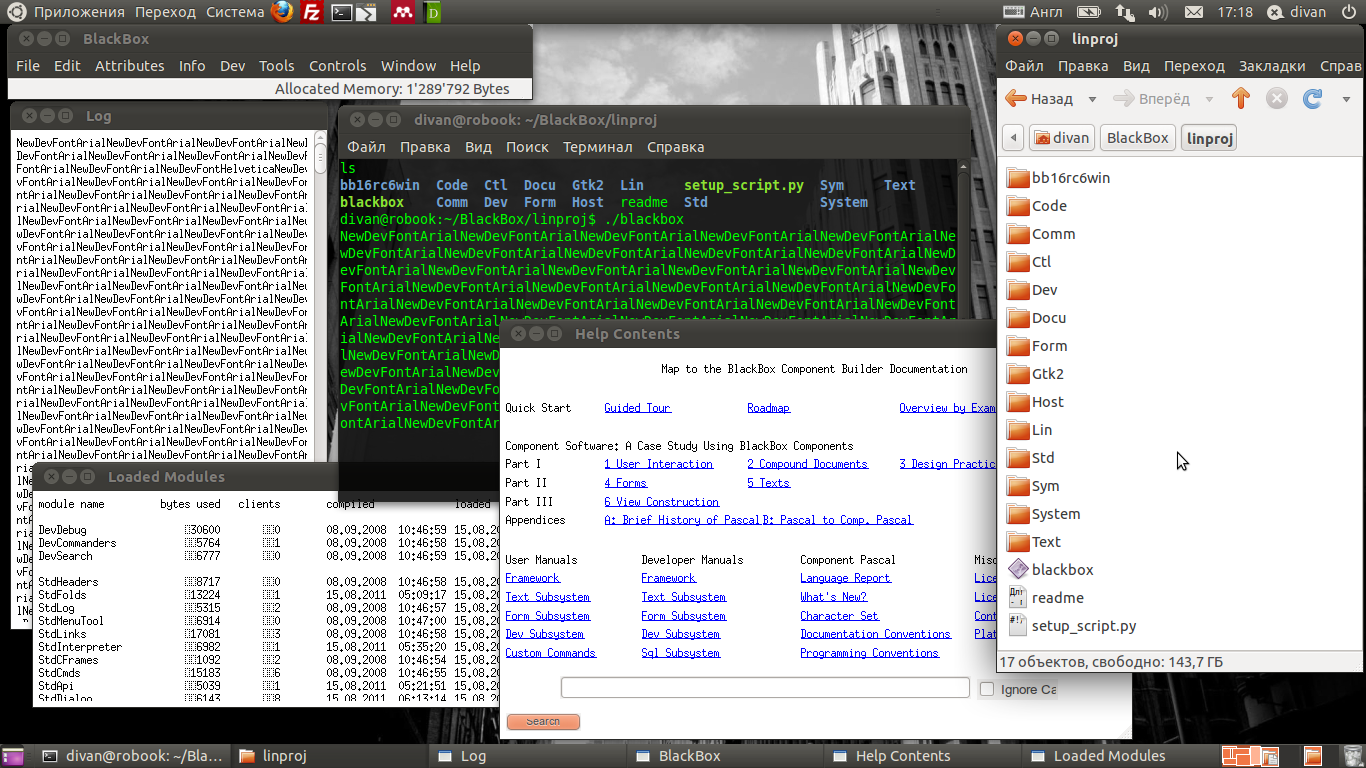Go up to parent folder with the up arrow
Viewport: 1366px width, 768px height.
tap(1241, 98)
